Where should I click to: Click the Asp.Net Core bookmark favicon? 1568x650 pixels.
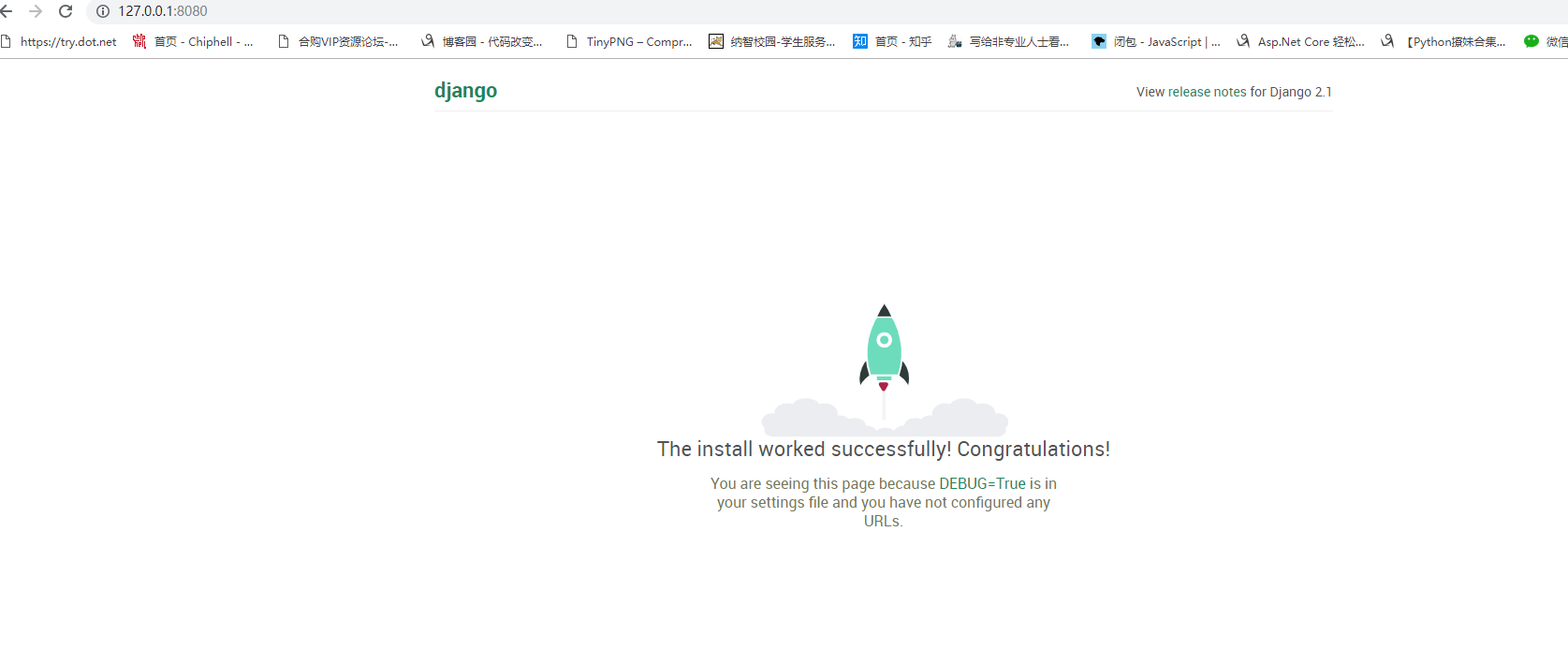1243,41
